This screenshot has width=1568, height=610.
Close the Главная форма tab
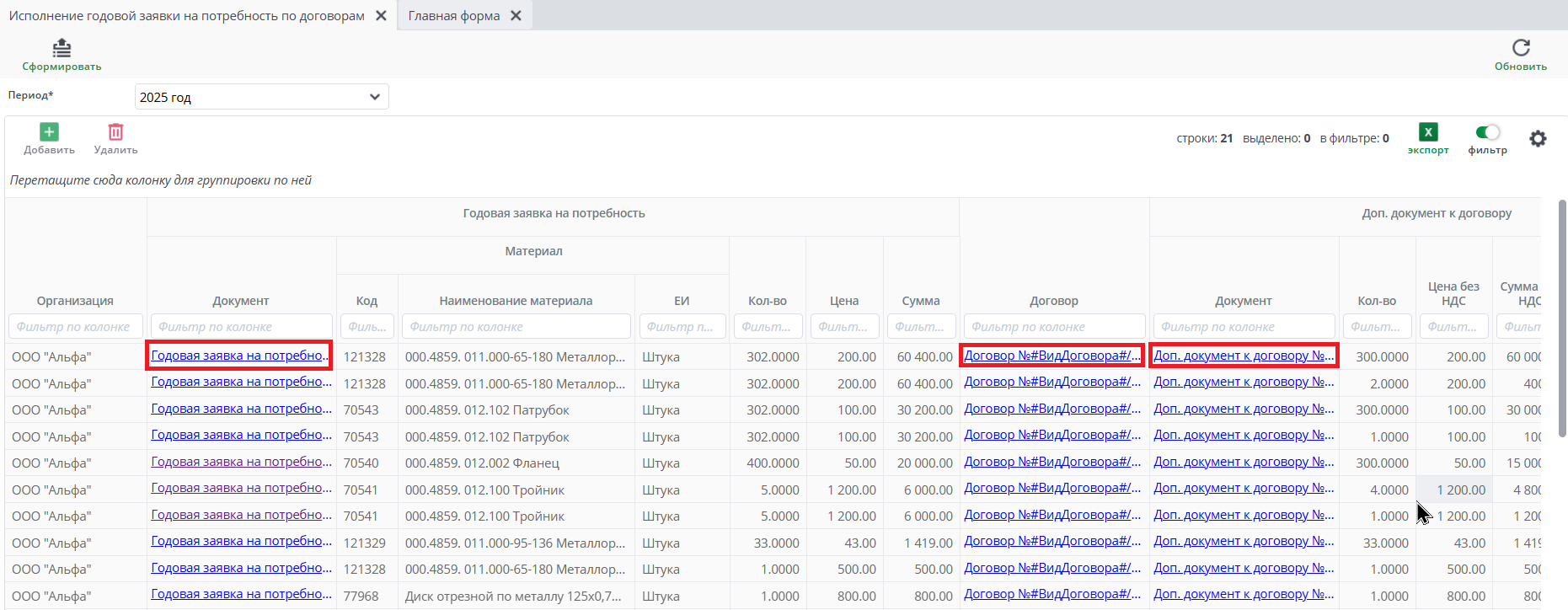pos(516,16)
